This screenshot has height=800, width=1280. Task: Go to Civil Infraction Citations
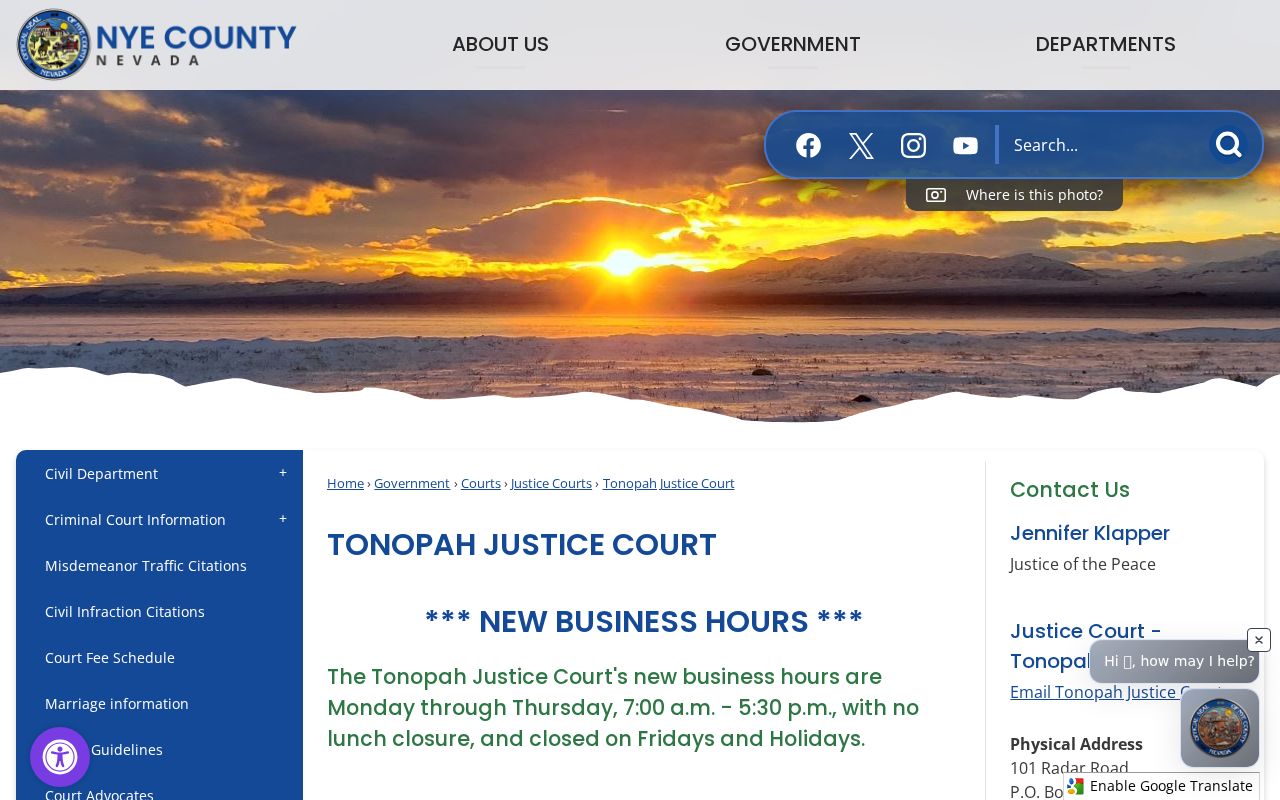[125, 612]
